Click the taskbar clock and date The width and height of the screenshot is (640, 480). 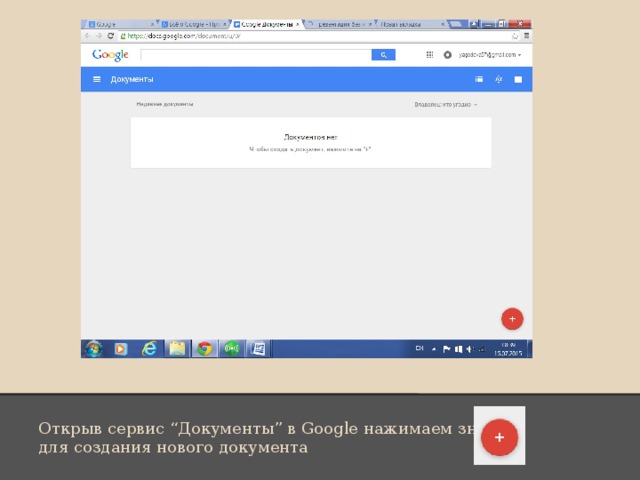508,349
